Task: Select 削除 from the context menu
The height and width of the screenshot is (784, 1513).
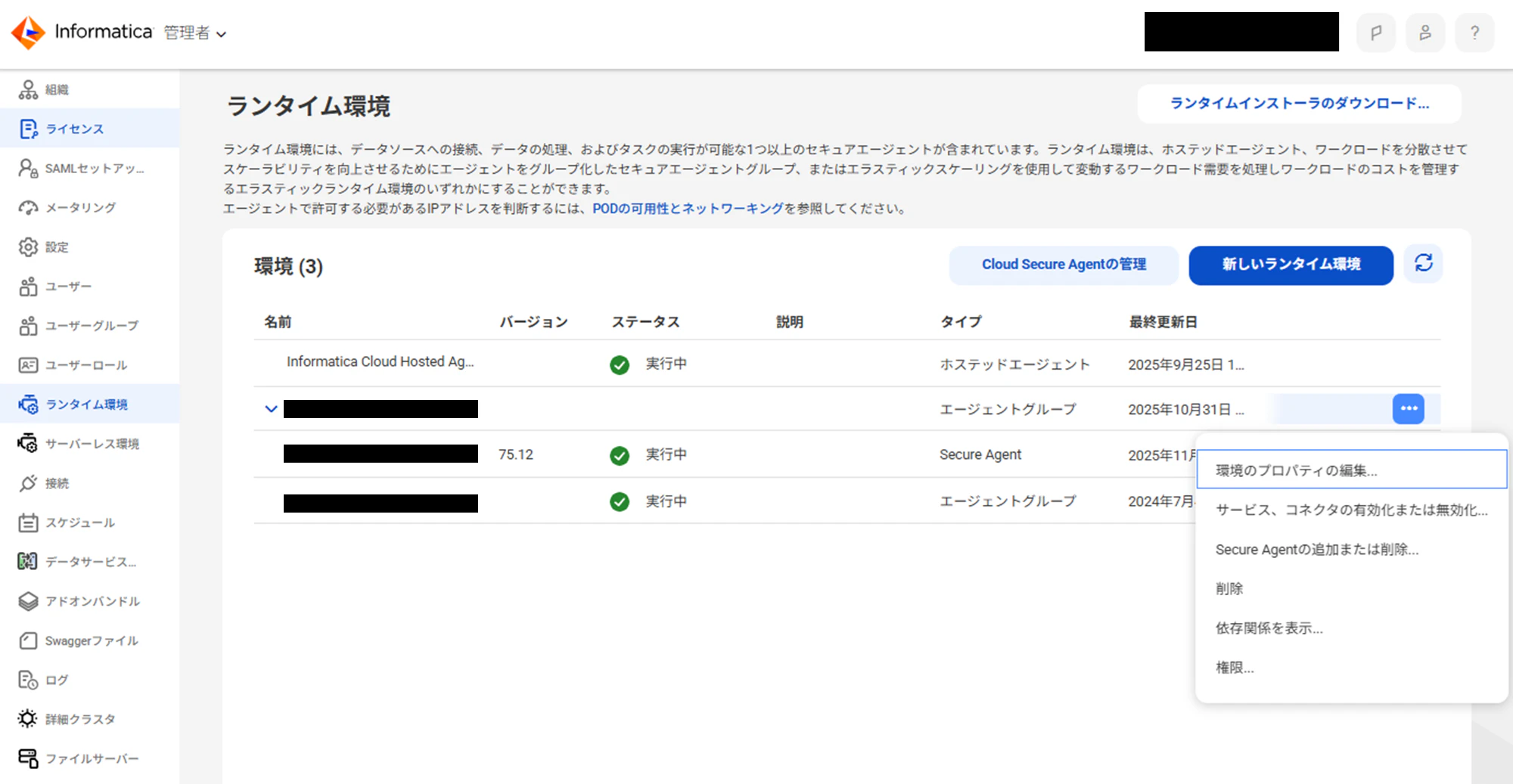Action: coord(1352,589)
